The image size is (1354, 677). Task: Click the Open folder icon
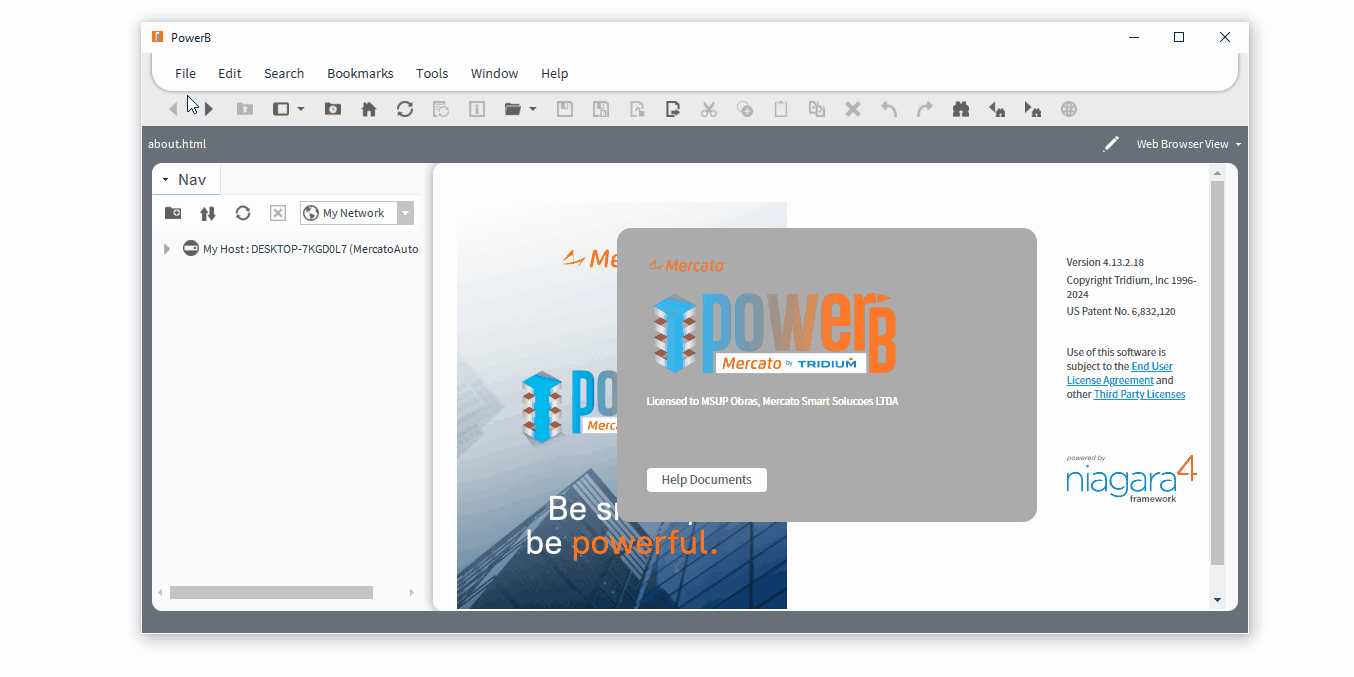[x=513, y=109]
